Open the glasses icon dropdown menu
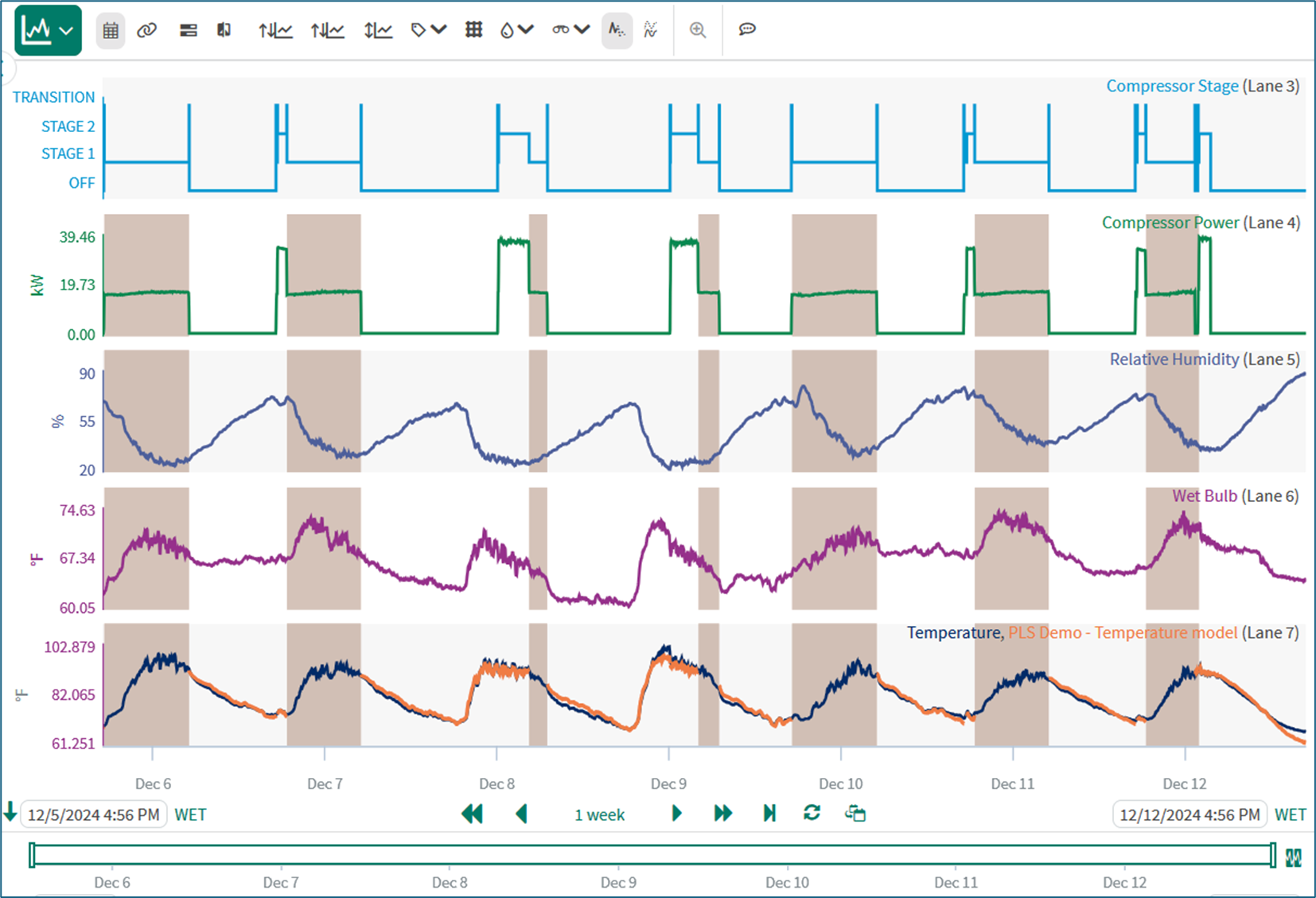Screen dimensions: 1316x898 (570, 30)
